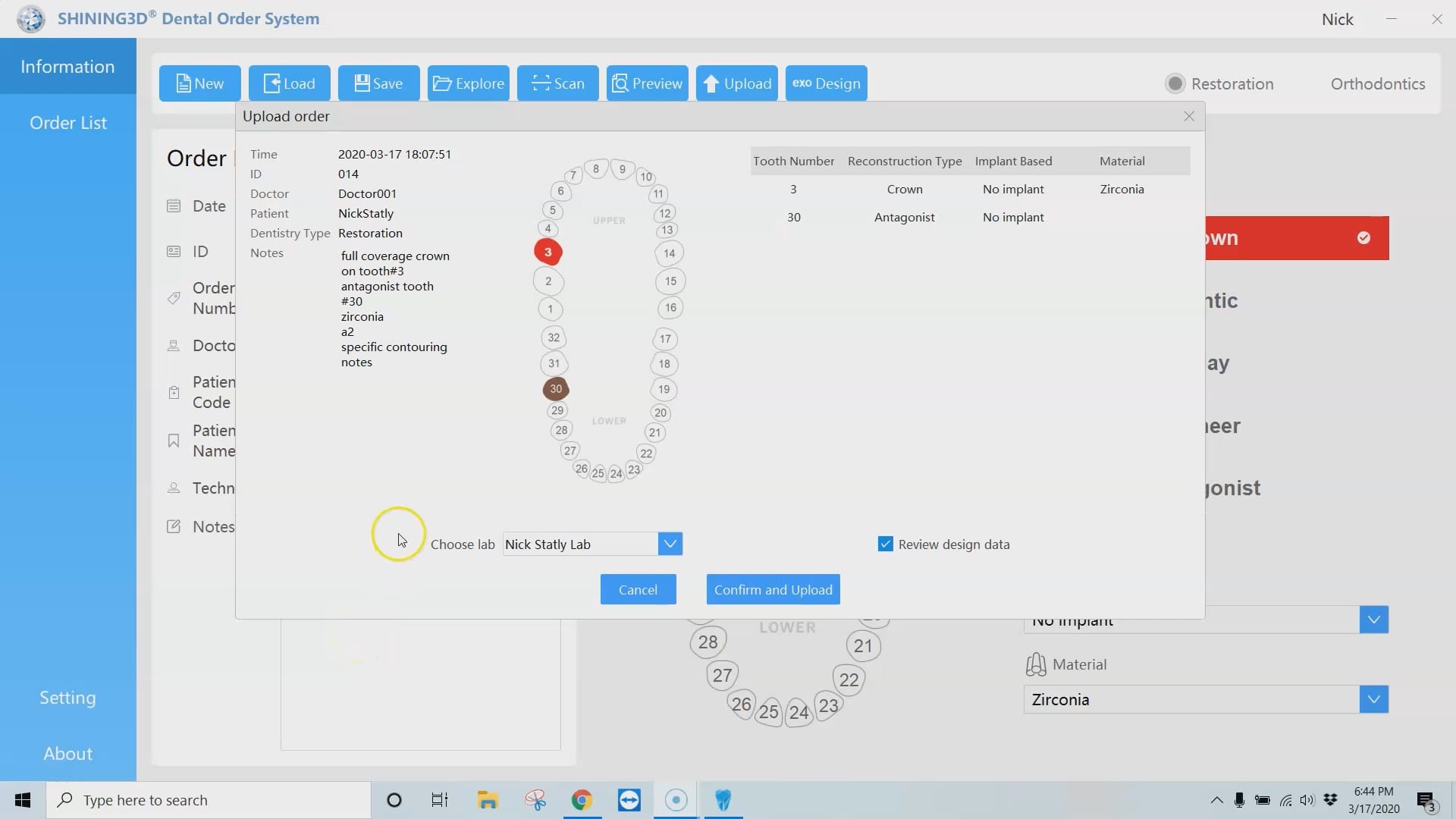1456x819 pixels.
Task: Click the Upload toolbar button
Action: 736,83
